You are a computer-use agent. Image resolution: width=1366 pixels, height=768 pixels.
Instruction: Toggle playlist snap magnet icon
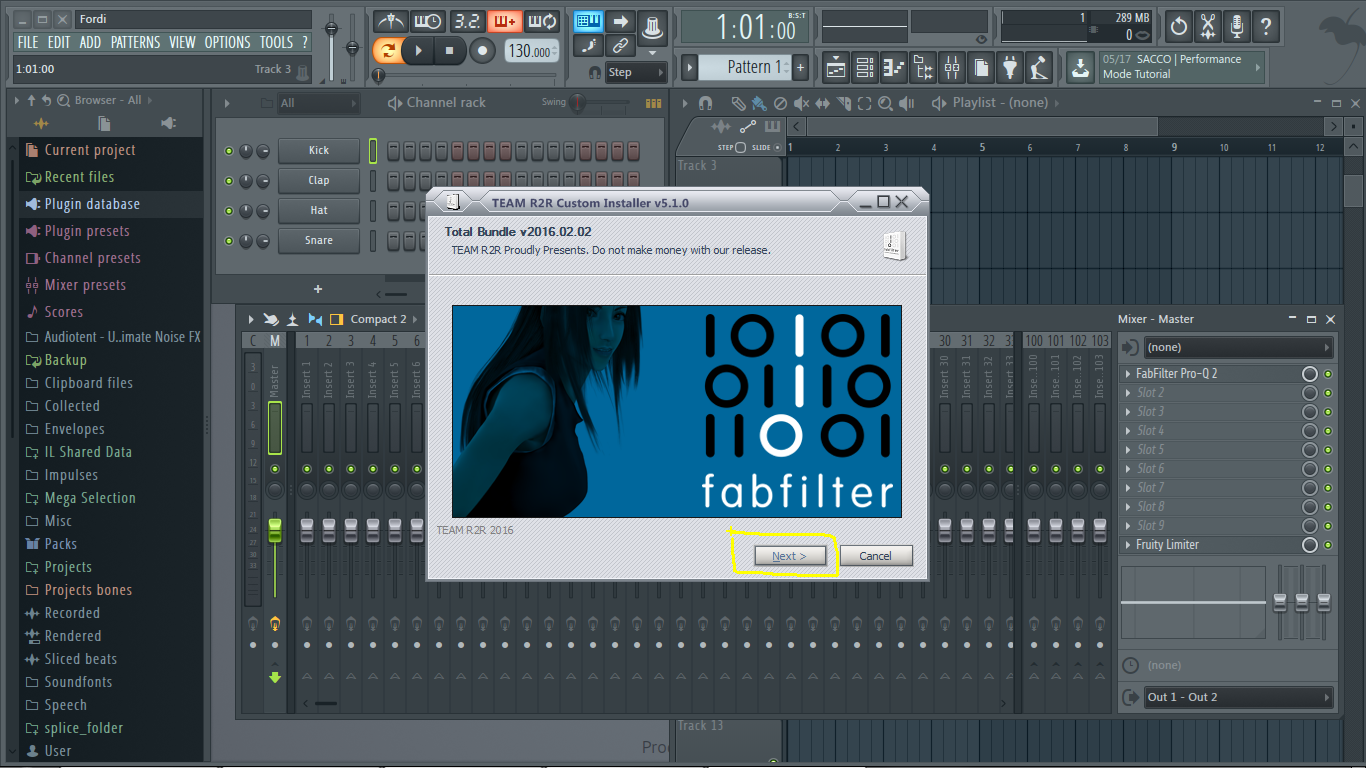(x=706, y=103)
